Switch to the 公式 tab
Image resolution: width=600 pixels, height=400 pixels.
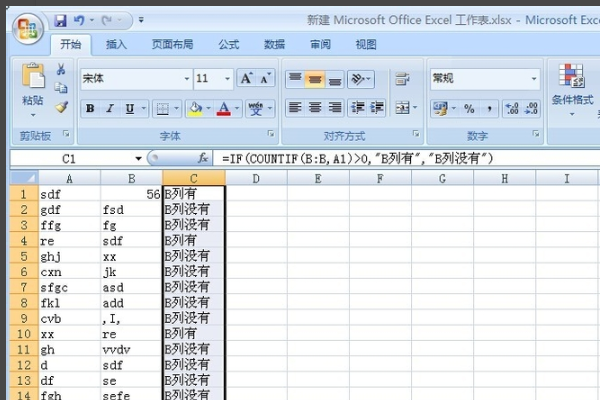click(x=229, y=44)
